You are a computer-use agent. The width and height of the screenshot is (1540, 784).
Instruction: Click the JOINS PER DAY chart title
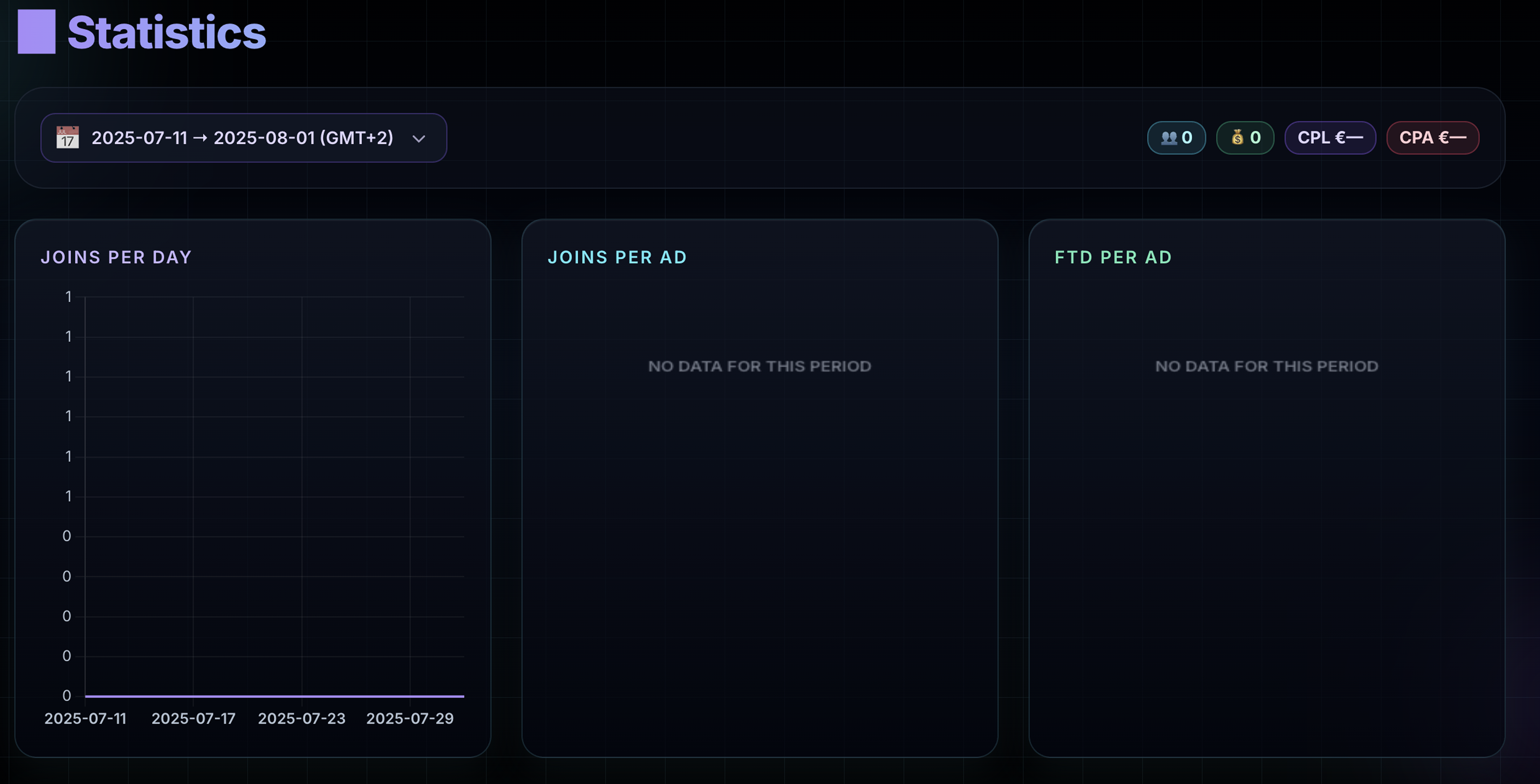pos(116,258)
